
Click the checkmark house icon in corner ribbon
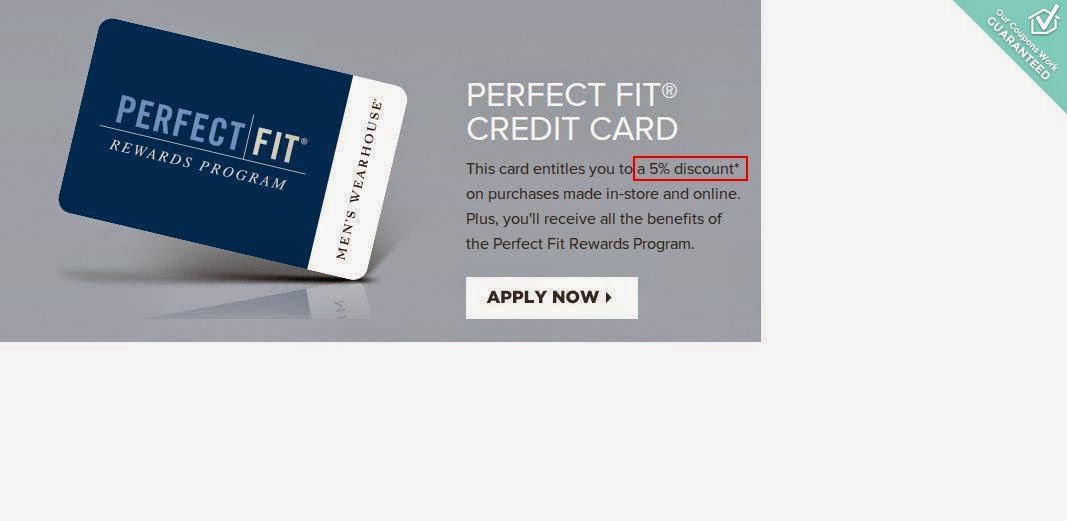tap(1043, 20)
